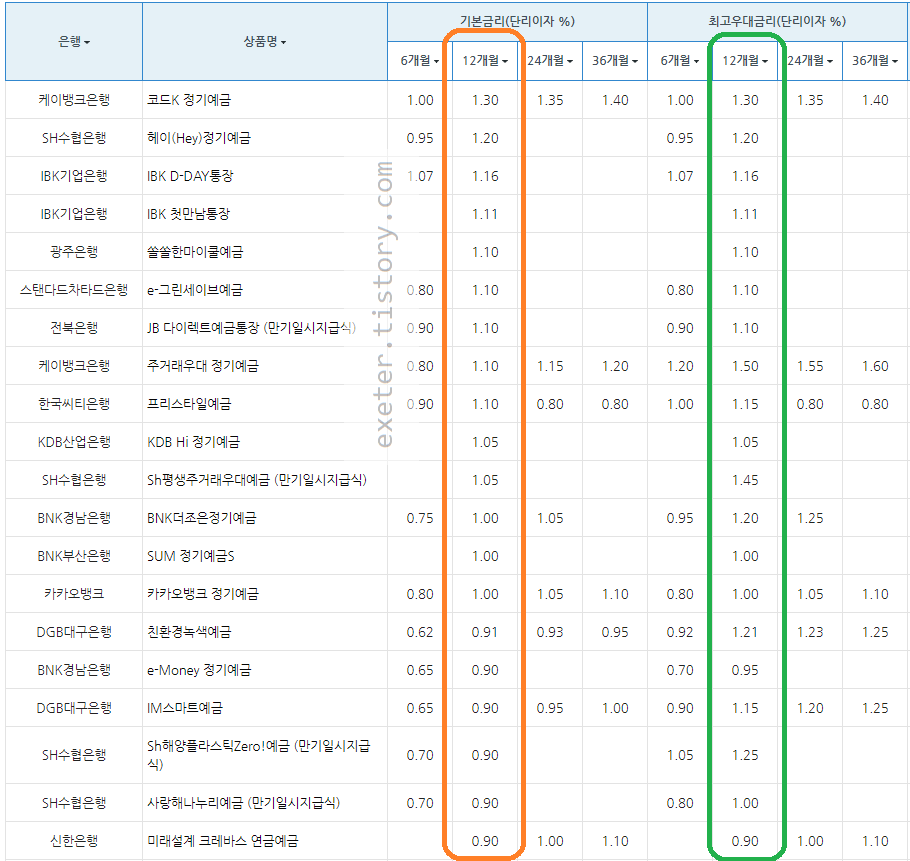The width and height of the screenshot is (910, 861).
Task: Select product 프리스타일예금
Action: (189, 404)
